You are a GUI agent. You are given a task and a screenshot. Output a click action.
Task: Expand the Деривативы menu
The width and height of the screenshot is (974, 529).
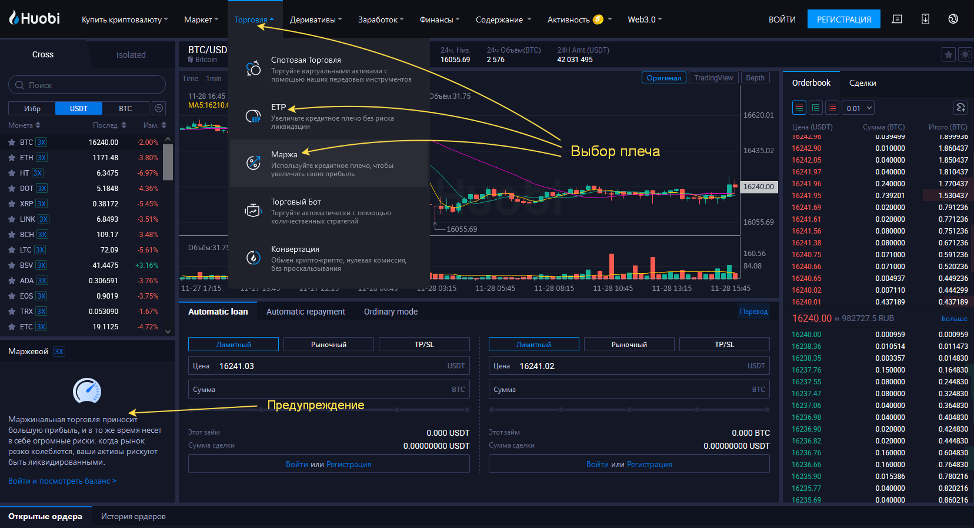[315, 19]
